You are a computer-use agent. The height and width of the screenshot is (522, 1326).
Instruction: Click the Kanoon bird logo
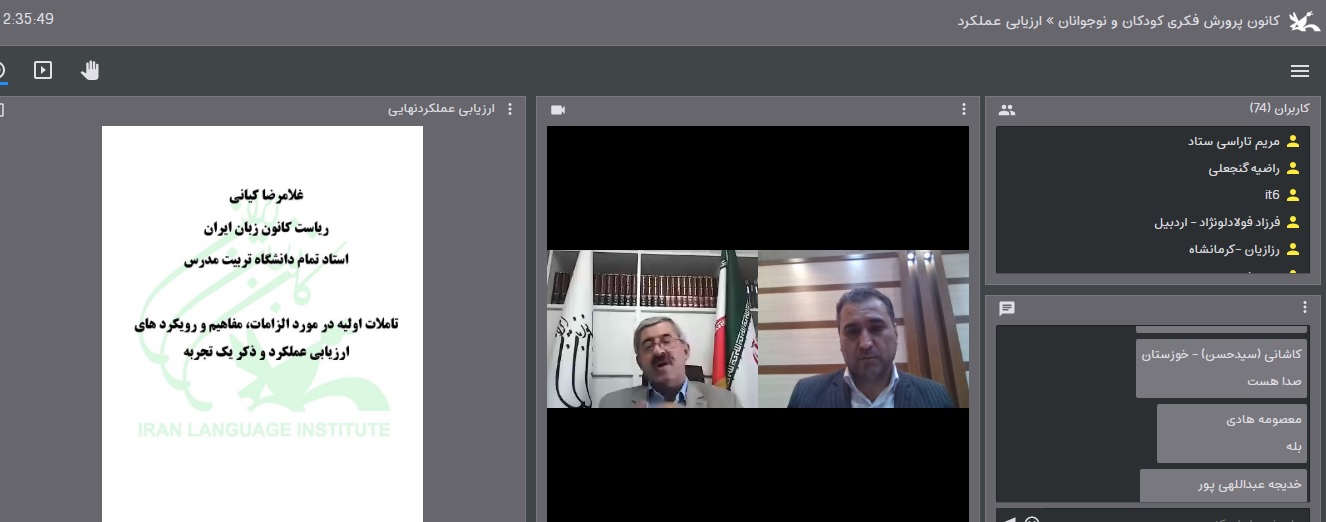pyautogui.click(x=1303, y=21)
